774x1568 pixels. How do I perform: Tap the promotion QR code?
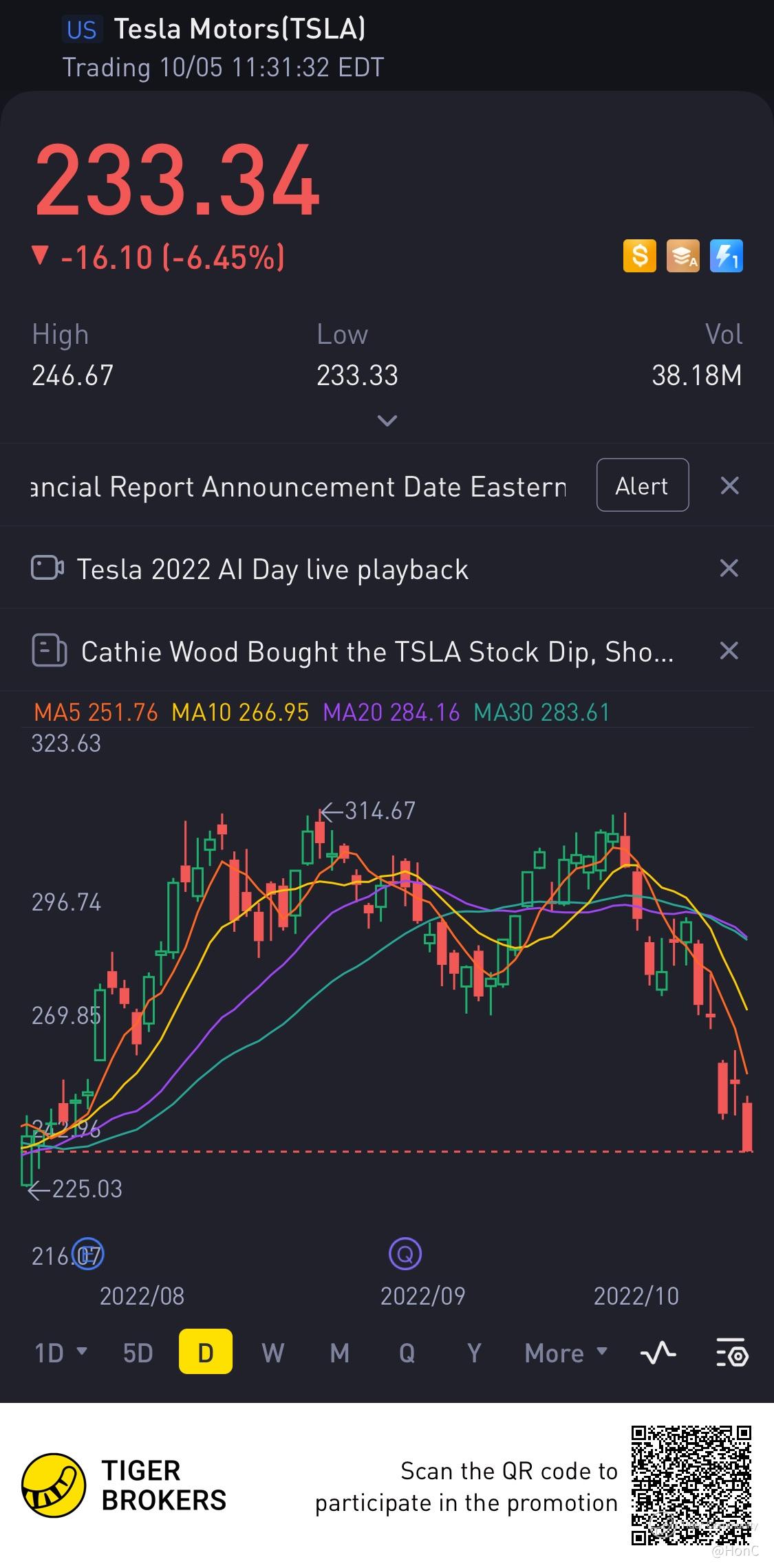coord(691,1485)
